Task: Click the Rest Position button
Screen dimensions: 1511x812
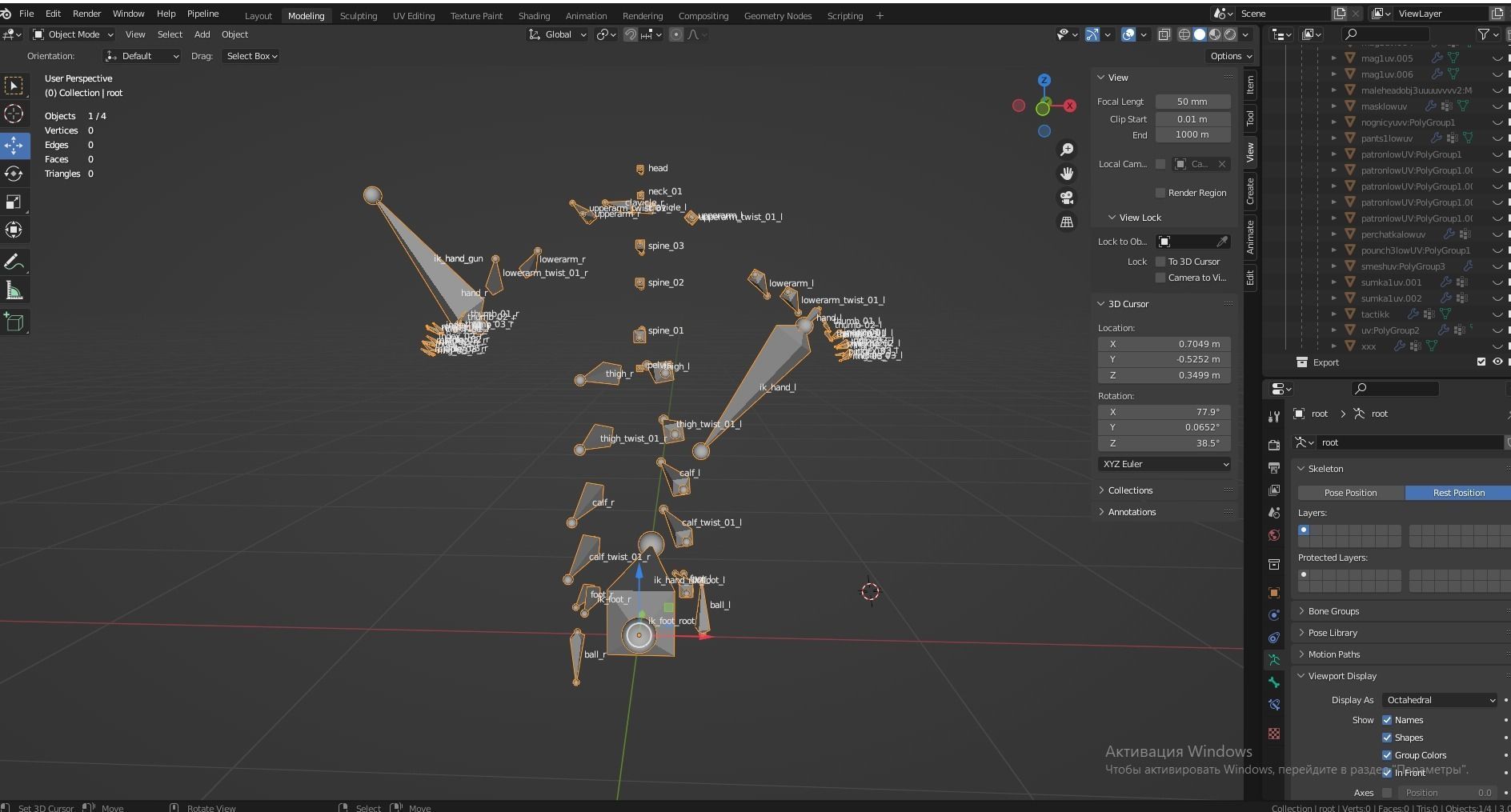Action: (x=1458, y=493)
